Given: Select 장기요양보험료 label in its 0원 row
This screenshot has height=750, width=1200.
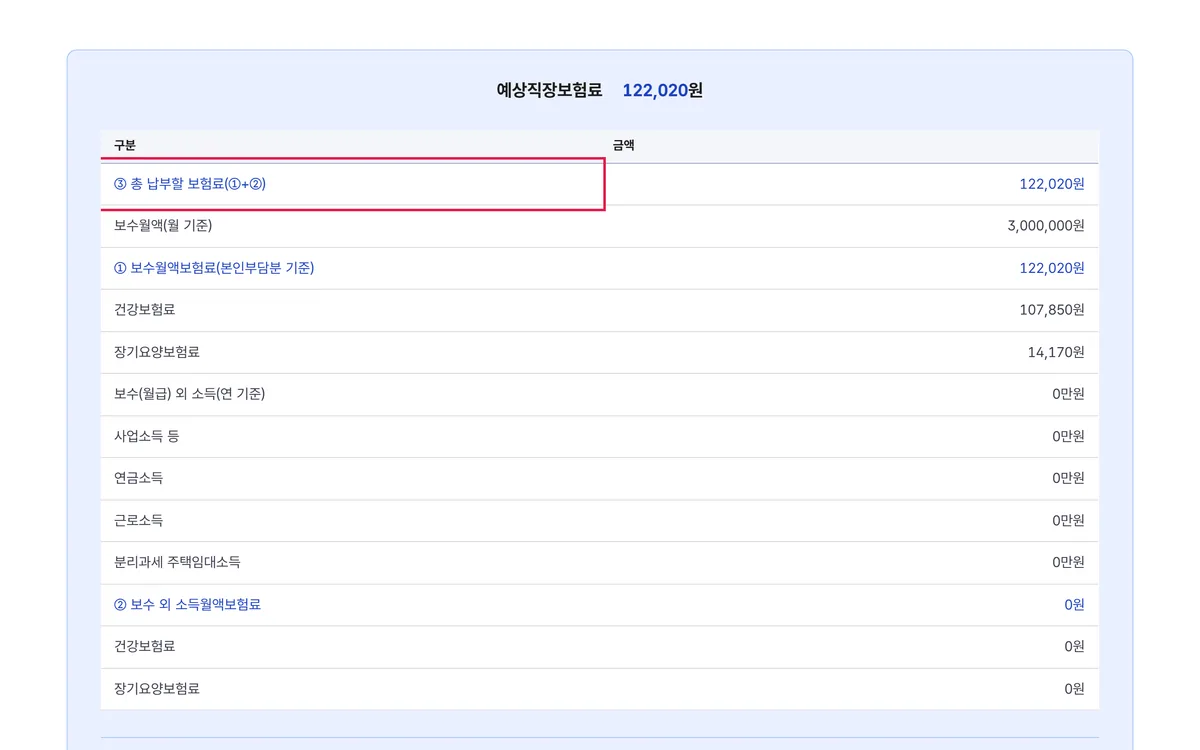Looking at the screenshot, I should 157,688.
